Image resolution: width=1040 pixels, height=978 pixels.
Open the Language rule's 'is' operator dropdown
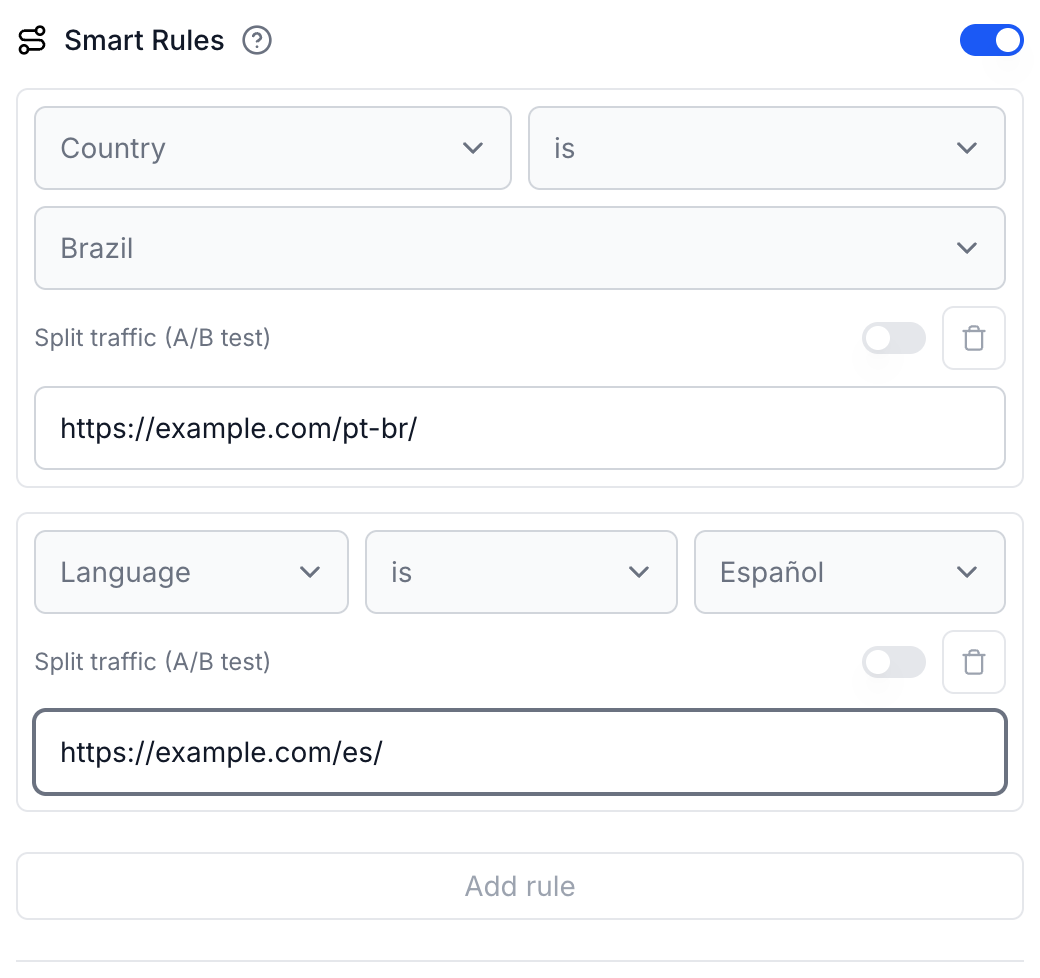(521, 572)
